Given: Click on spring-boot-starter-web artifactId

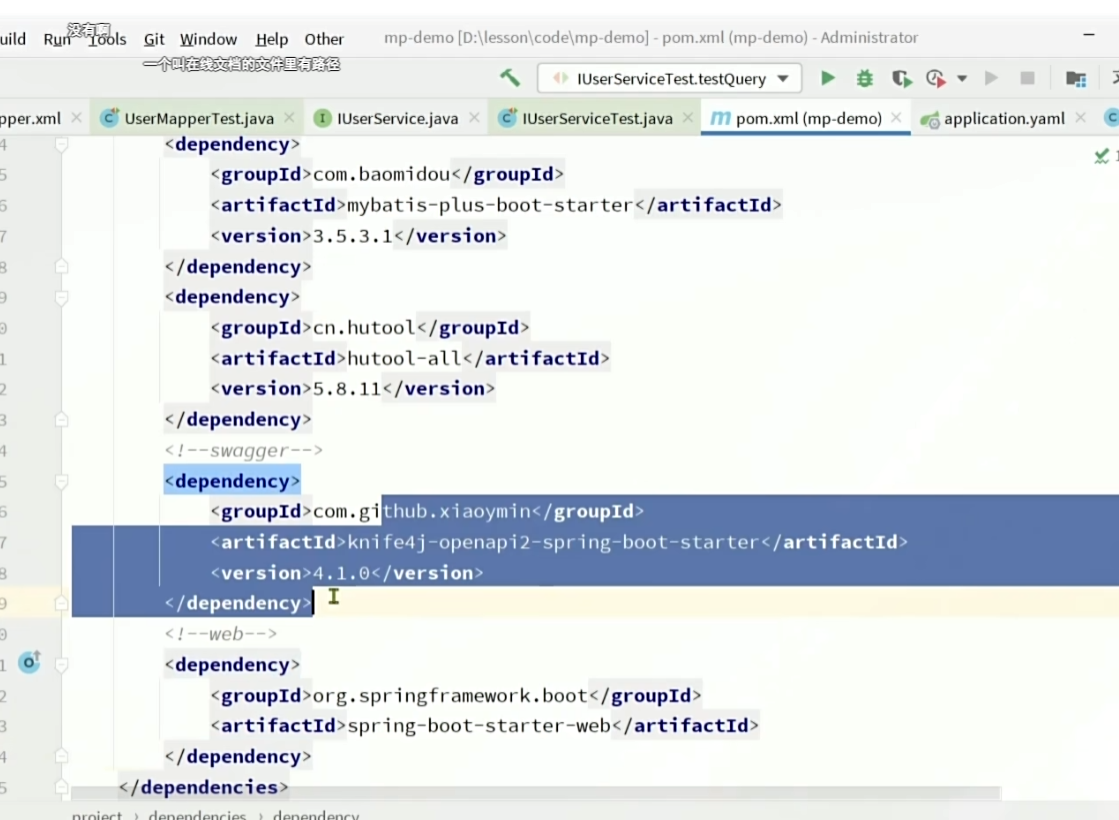Looking at the screenshot, I should click(x=478, y=727).
